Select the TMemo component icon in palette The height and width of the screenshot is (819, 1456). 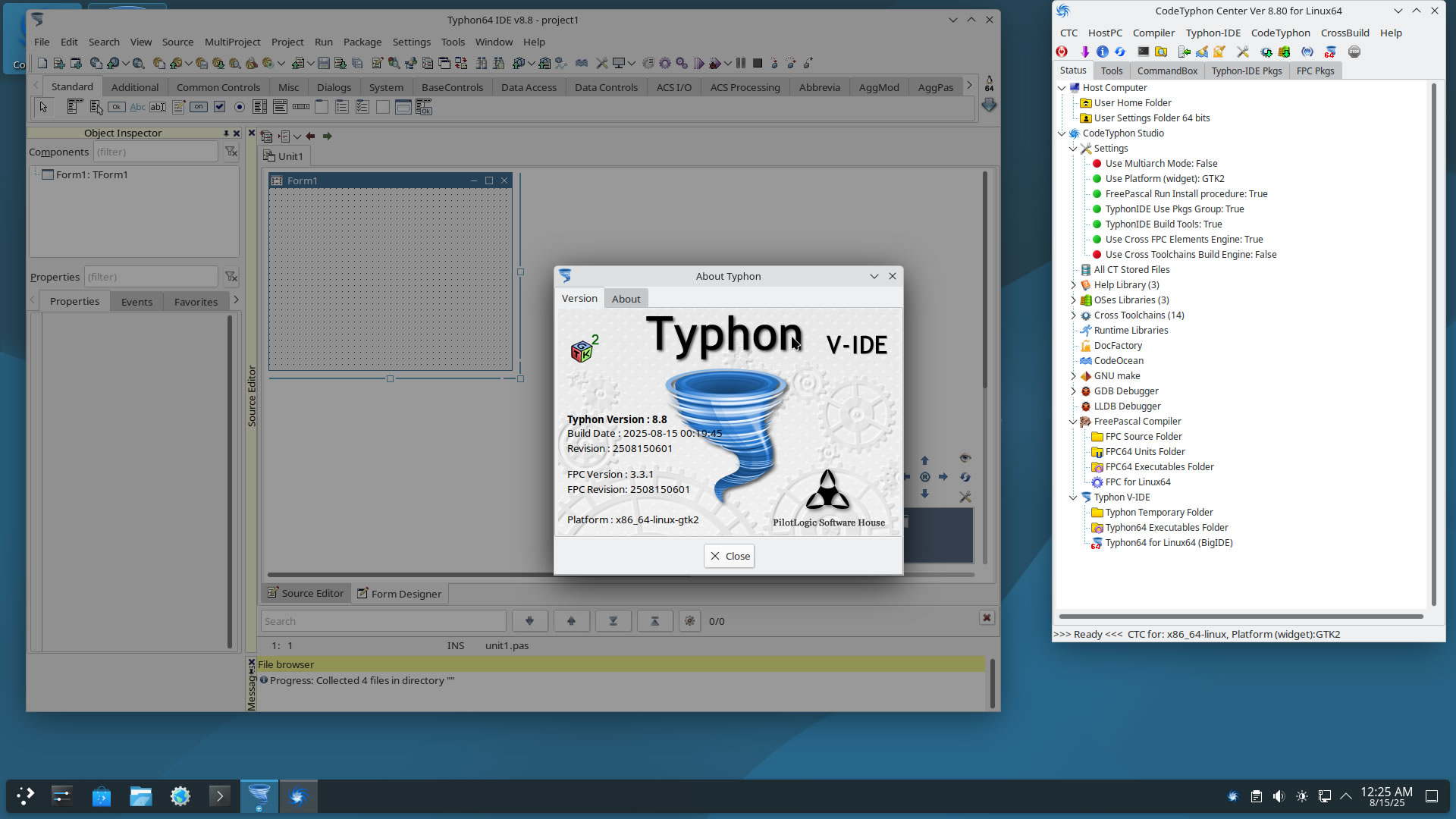[x=178, y=108]
